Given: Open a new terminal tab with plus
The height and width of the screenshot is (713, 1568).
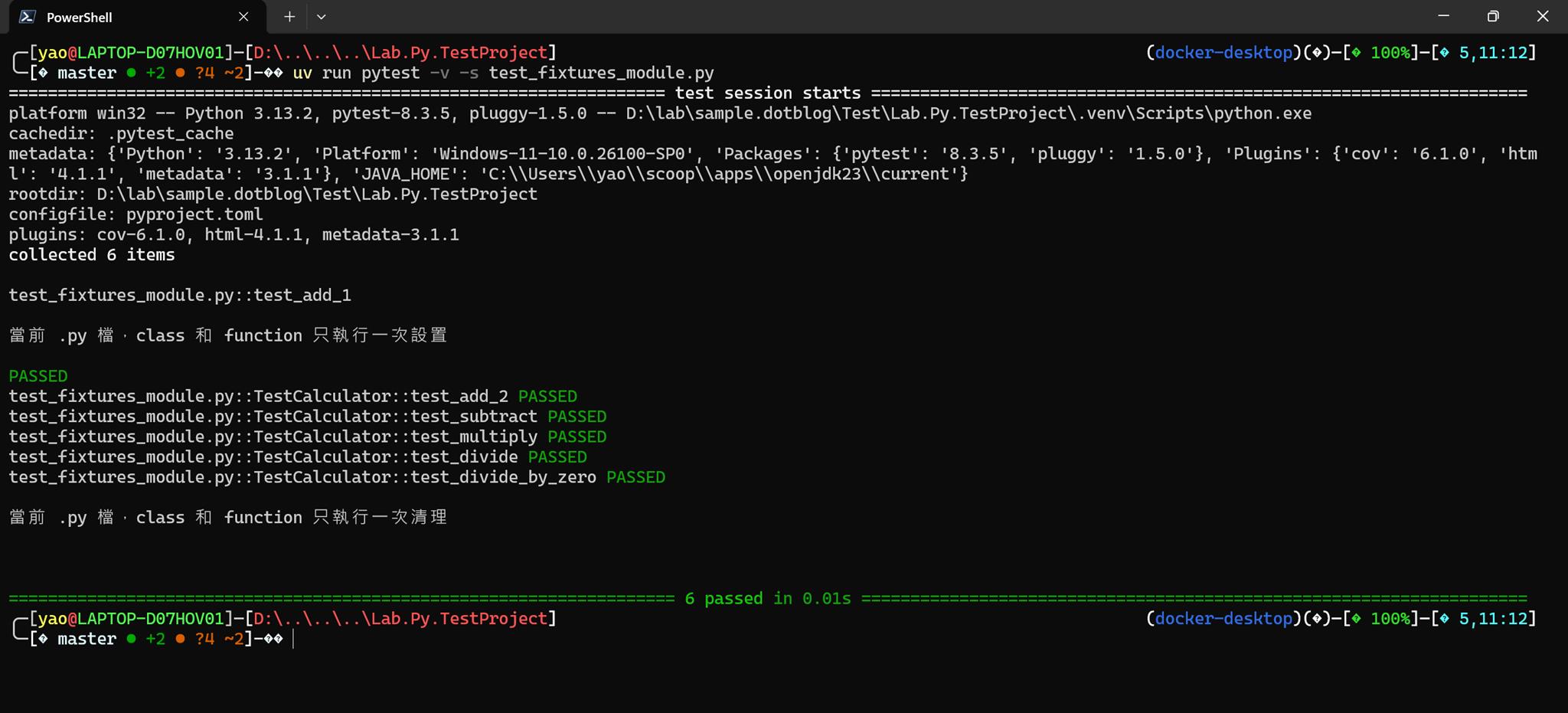Looking at the screenshot, I should (x=289, y=17).
